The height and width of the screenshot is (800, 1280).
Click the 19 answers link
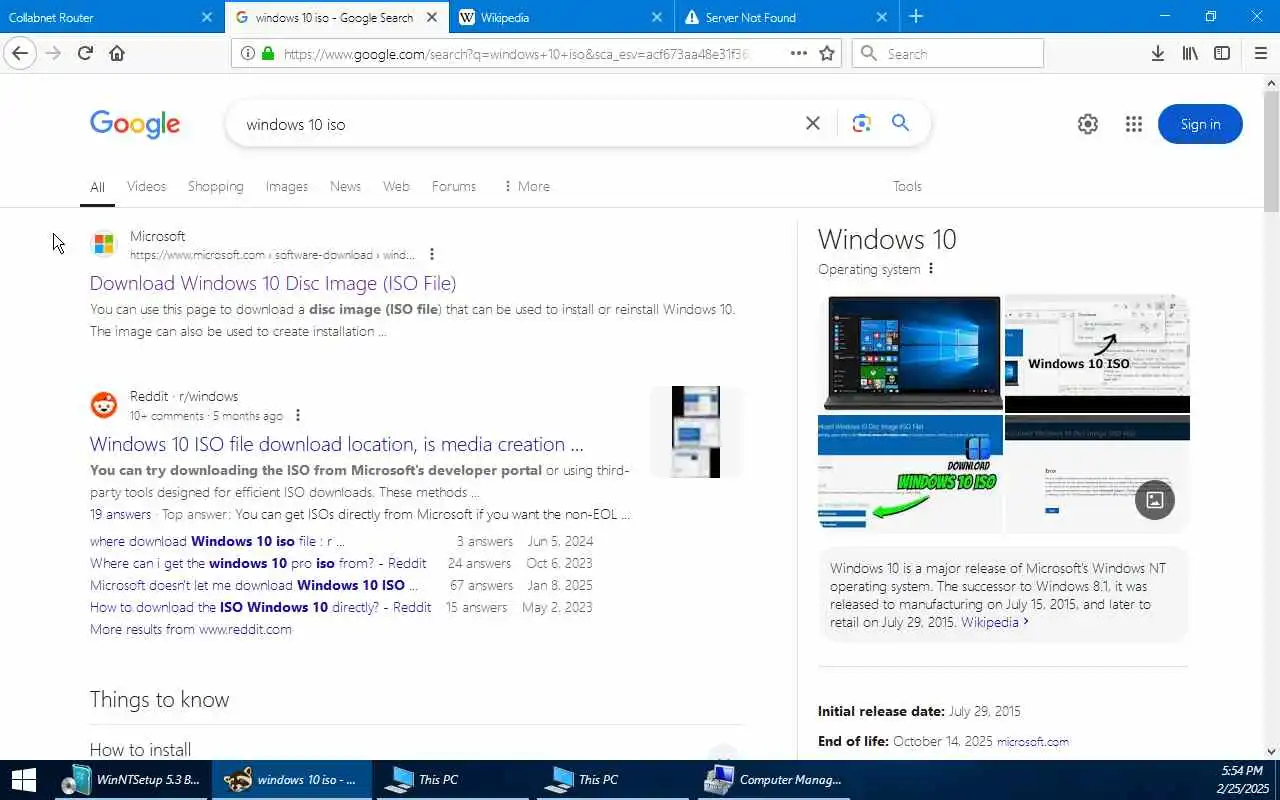tap(120, 514)
